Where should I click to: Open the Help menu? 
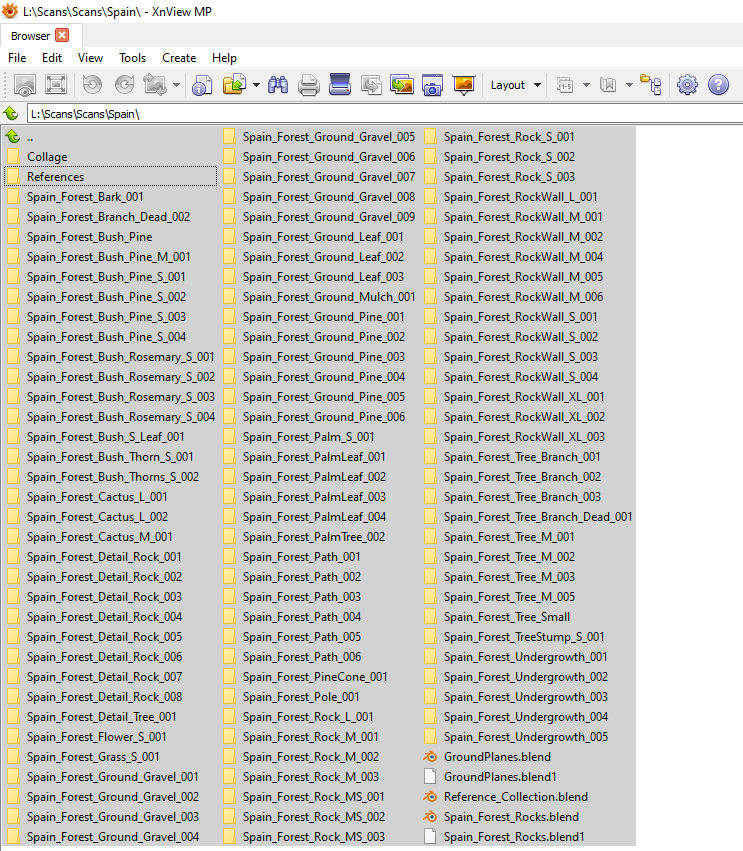(224, 58)
